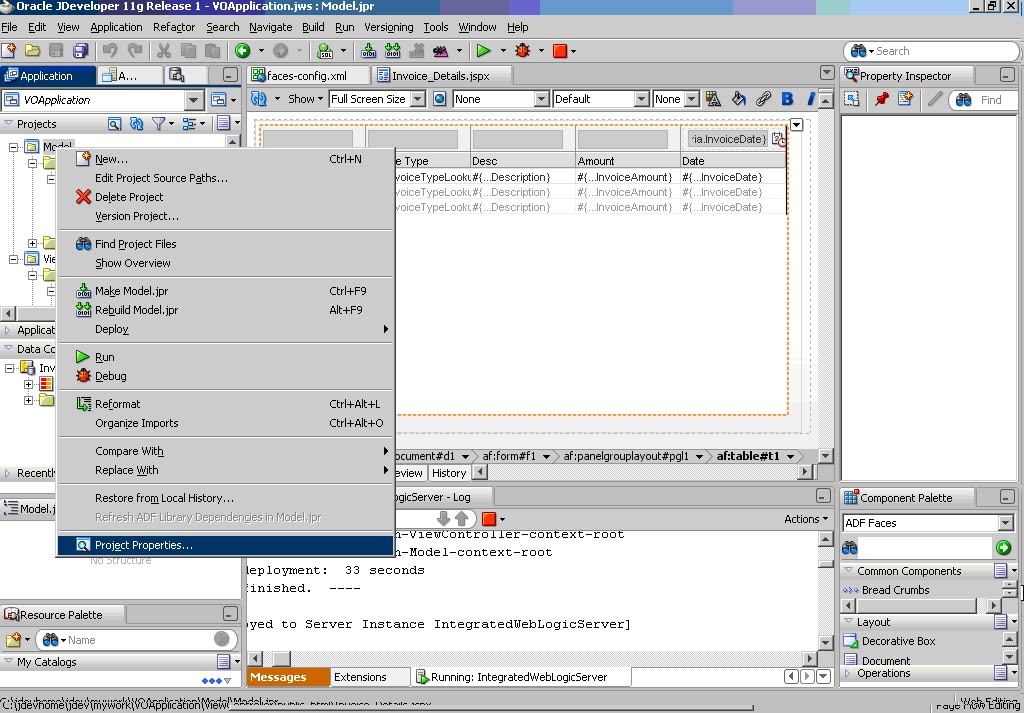Expand the Recently Opened Files section
Viewport: 1024px width, 713px height.
tap(8, 473)
